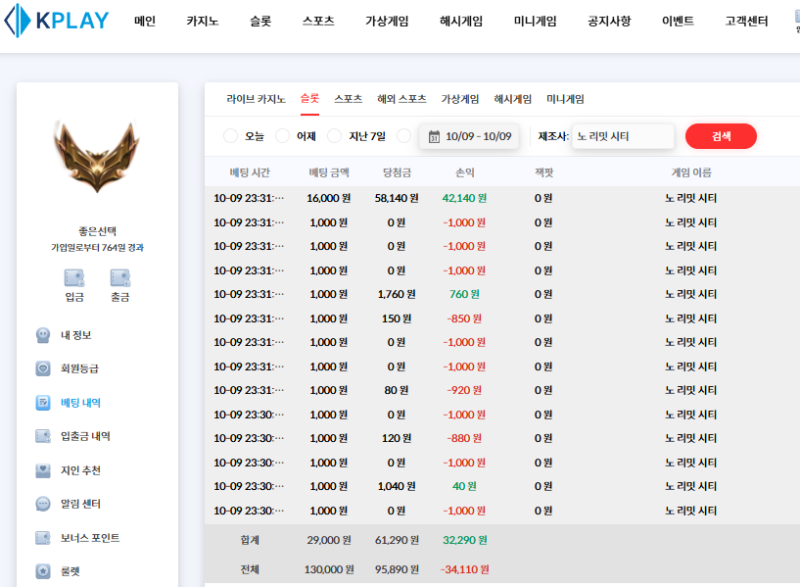This screenshot has height=587, width=800.
Task: Click the gold rank emblem avatar
Action: [x=97, y=158]
